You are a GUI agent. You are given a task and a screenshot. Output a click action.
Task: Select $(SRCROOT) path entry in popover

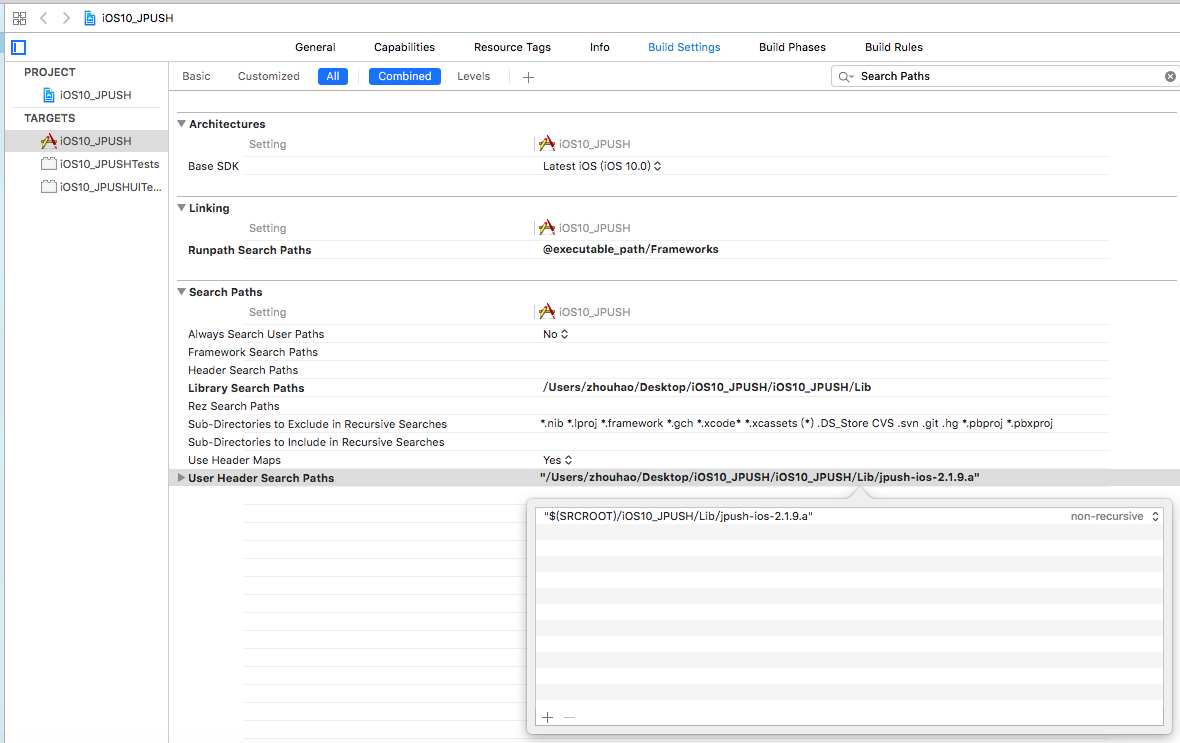coord(678,516)
